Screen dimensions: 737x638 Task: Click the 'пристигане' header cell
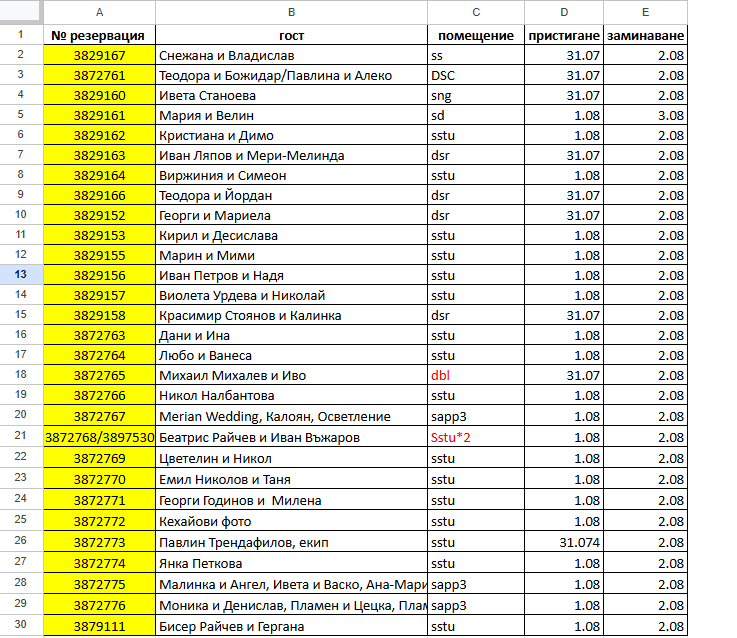(564, 35)
